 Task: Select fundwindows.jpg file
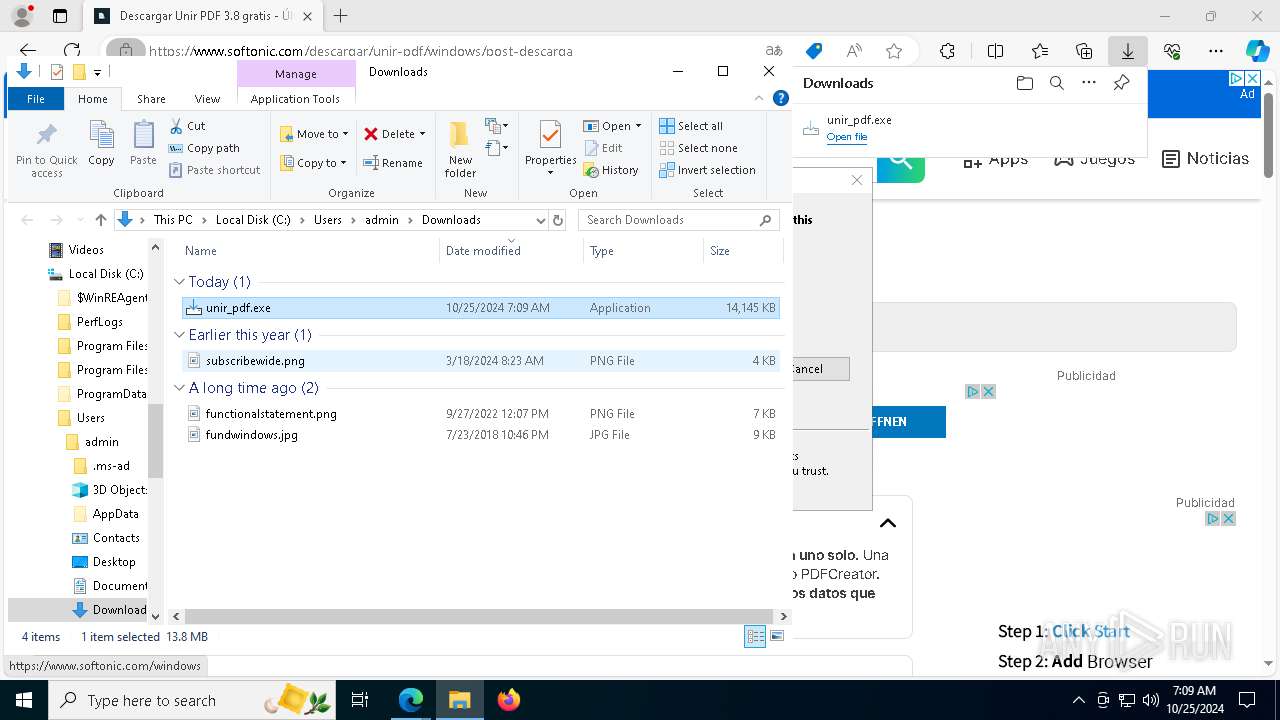[481, 435]
